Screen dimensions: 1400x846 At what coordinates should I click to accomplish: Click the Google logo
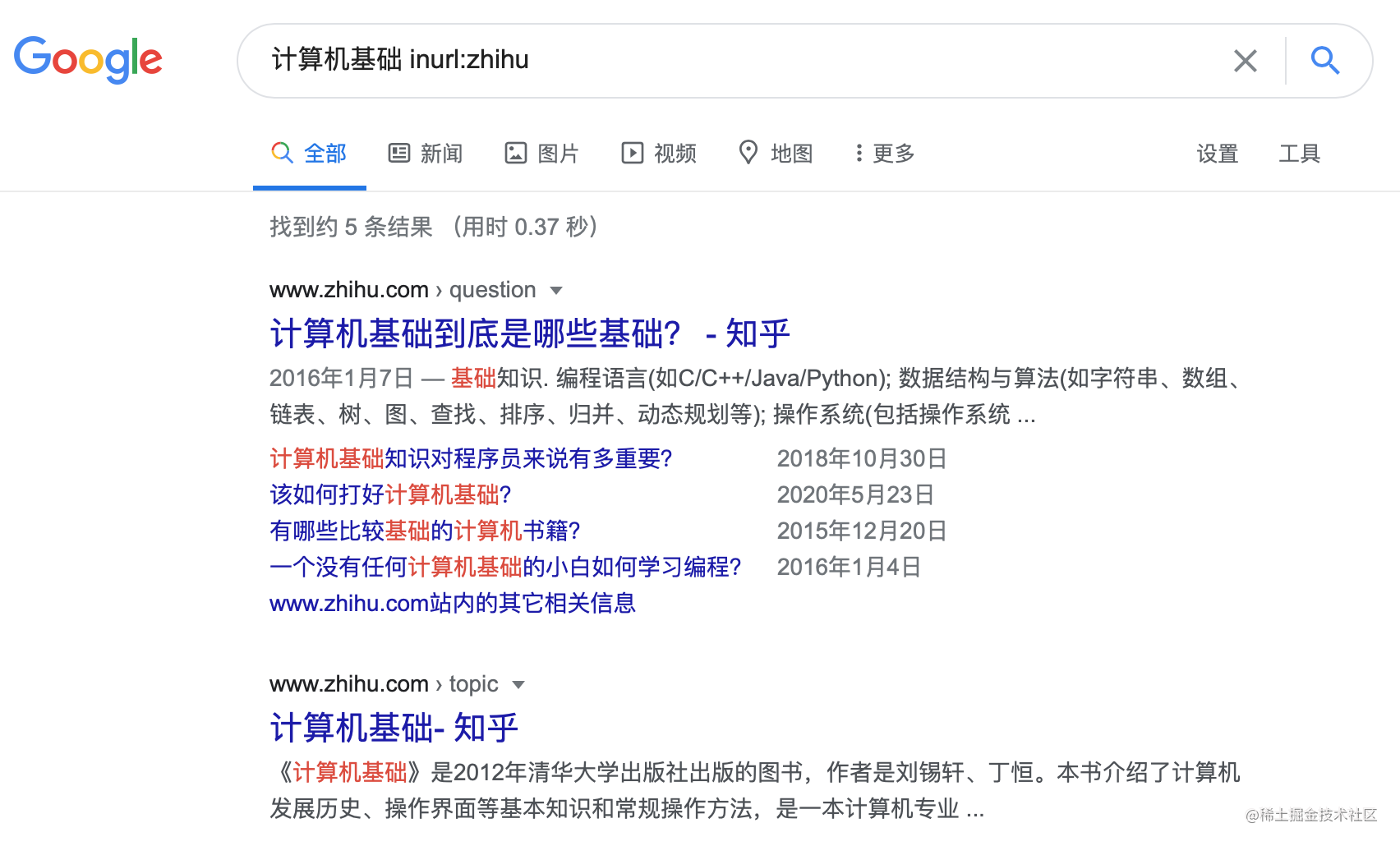tap(88, 59)
